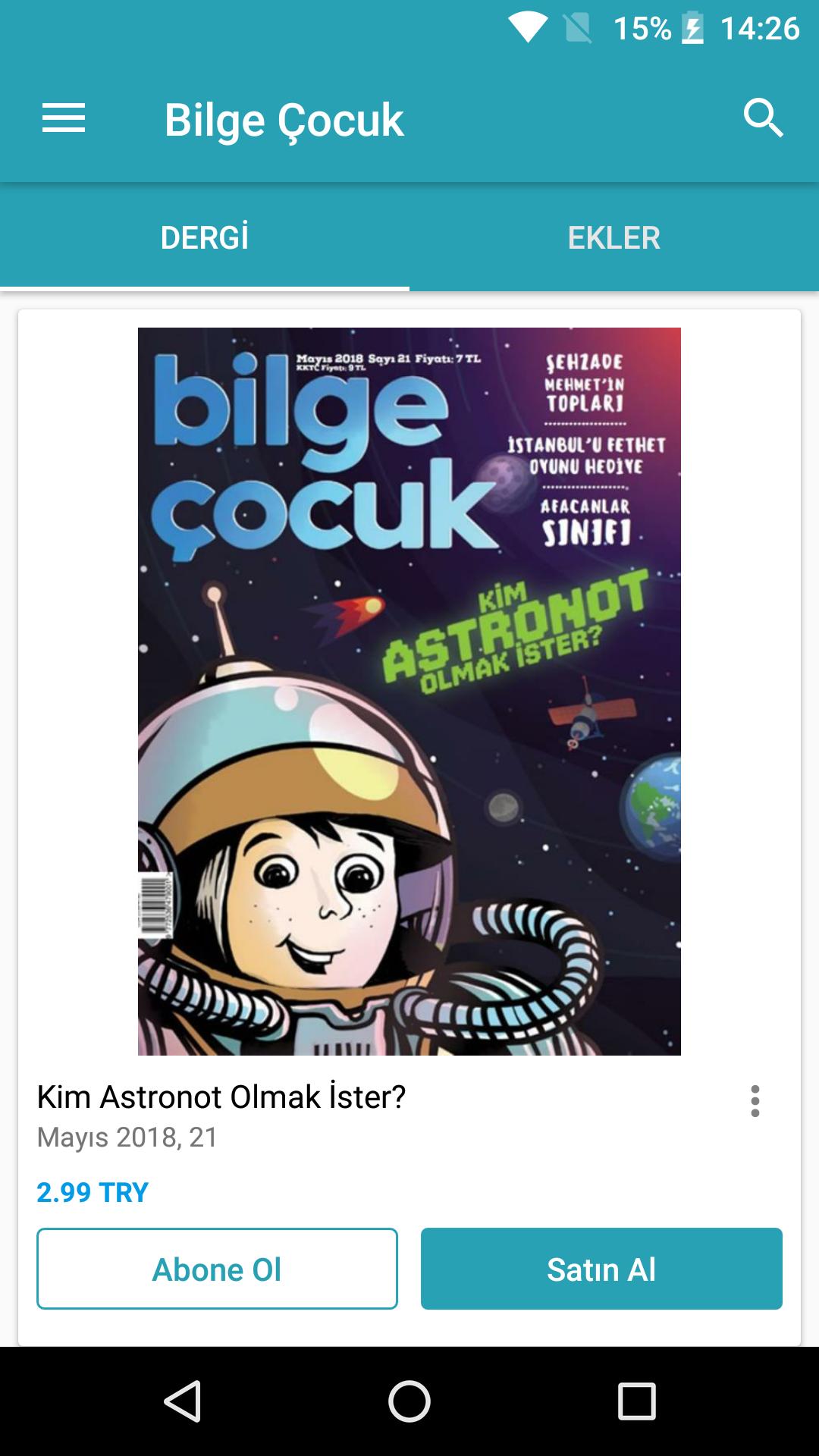Viewport: 819px width, 1456px height.
Task: Tap the Bilge Çocuk header title
Action: [284, 120]
